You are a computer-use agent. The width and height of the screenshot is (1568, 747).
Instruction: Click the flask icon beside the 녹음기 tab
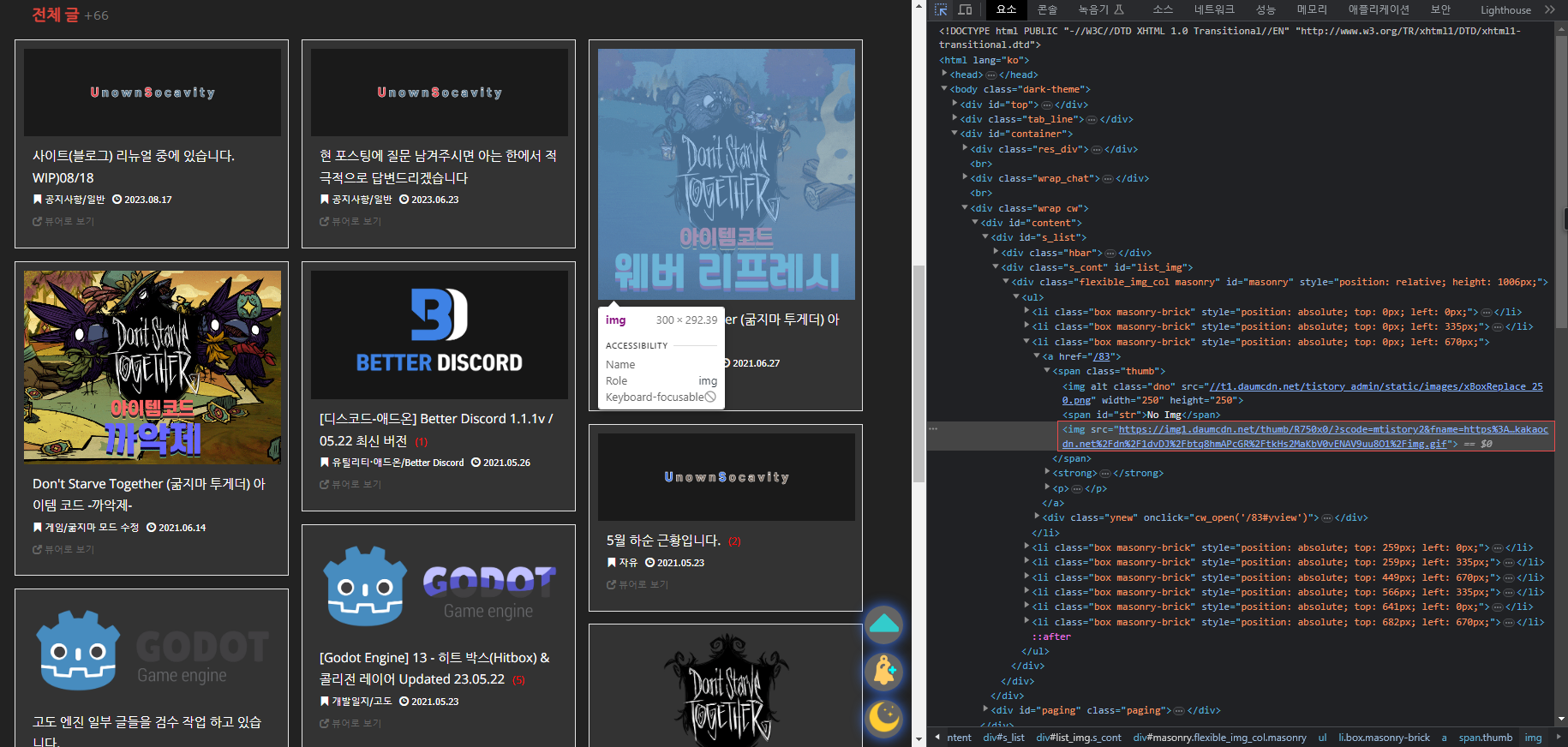point(1119,9)
